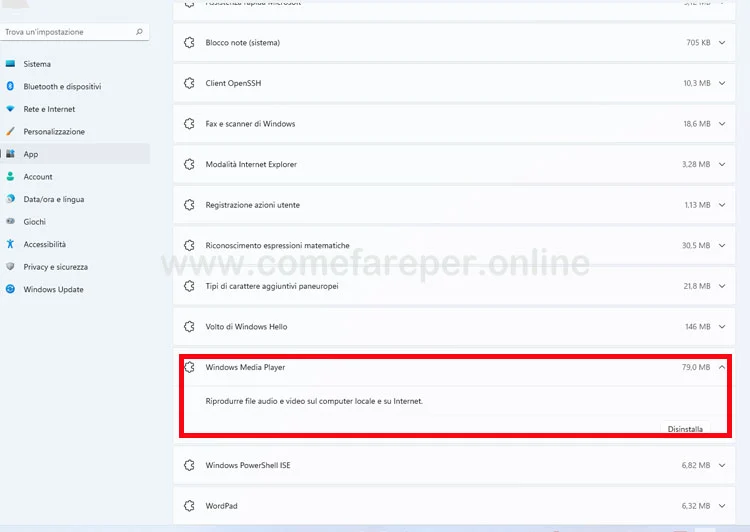
Task: Expand Registrazione azioni utente chevron
Action: tap(722, 205)
